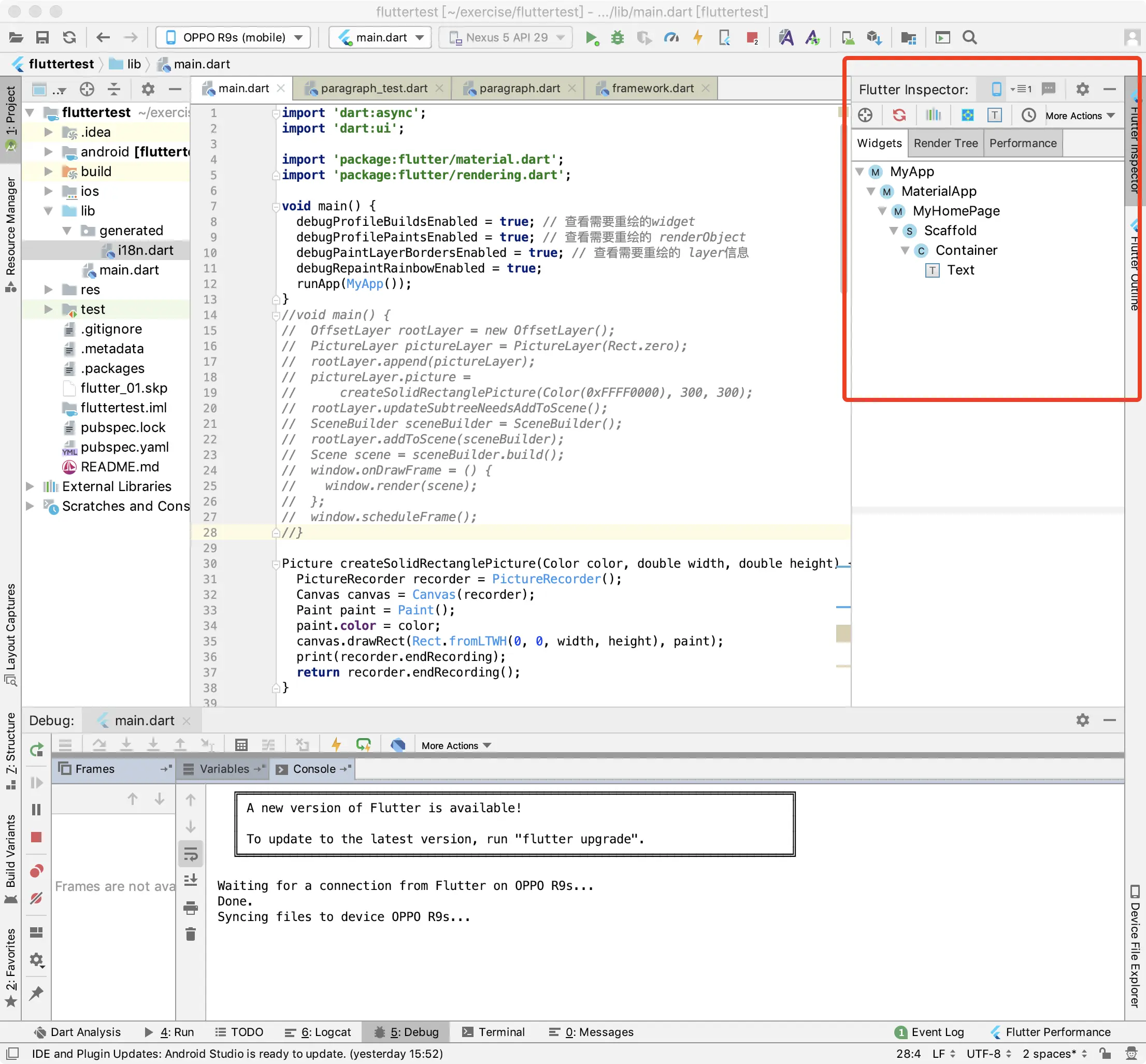Open Logcat tool window tab

(318, 1032)
